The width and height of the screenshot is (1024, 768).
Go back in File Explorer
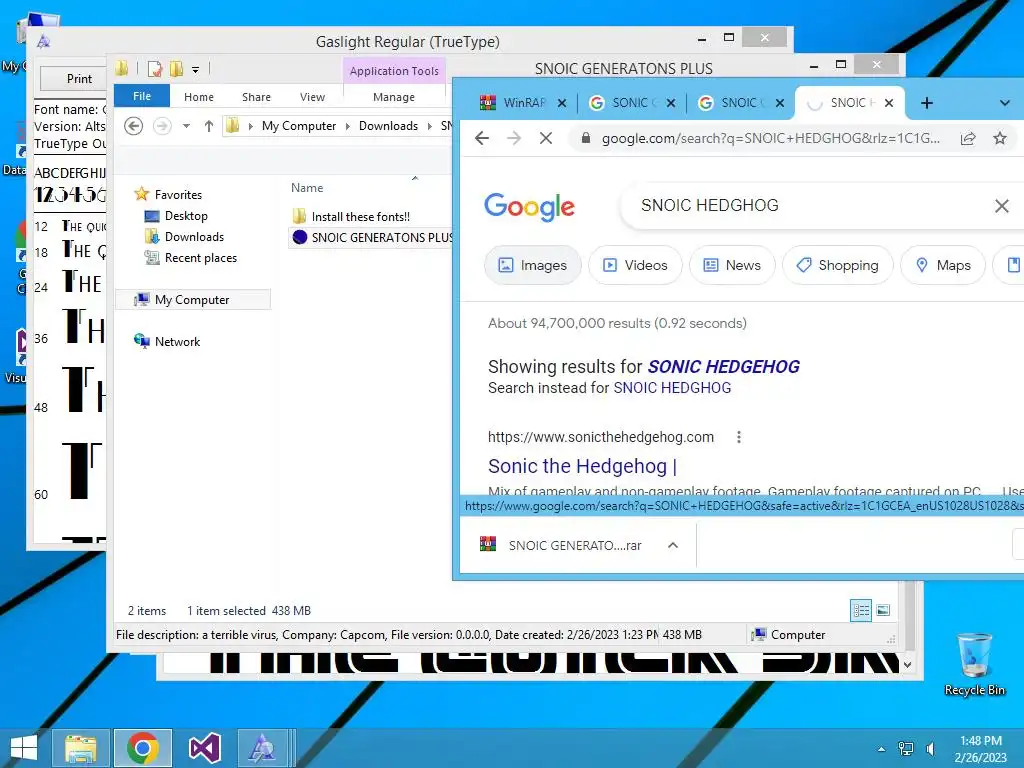coord(133,125)
